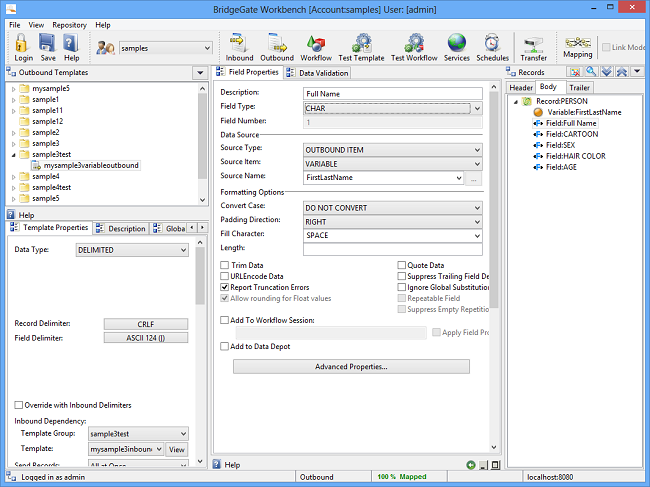Open the Outbound templates toolbar icon

(x=276, y=43)
